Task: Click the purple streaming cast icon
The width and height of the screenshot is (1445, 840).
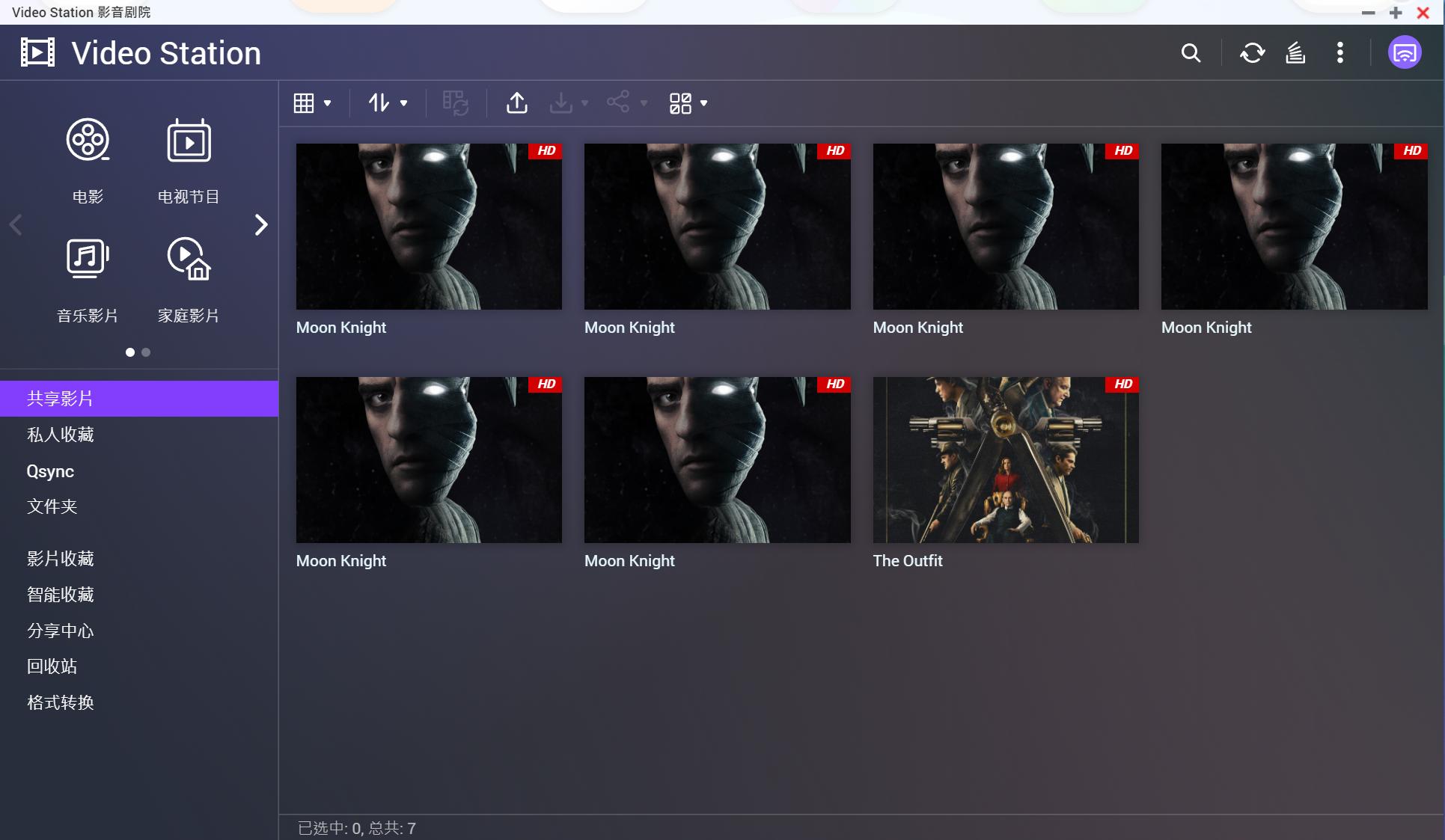Action: coord(1405,53)
